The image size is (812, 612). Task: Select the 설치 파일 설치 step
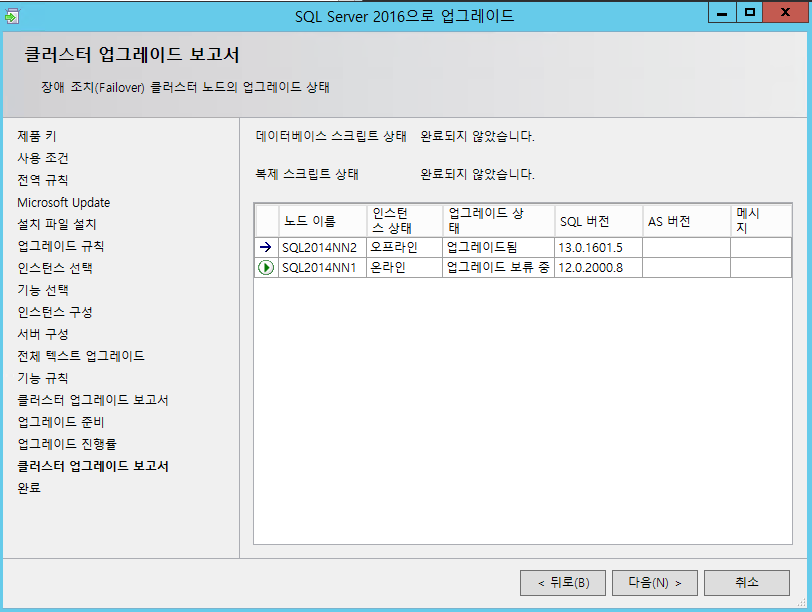[57, 224]
